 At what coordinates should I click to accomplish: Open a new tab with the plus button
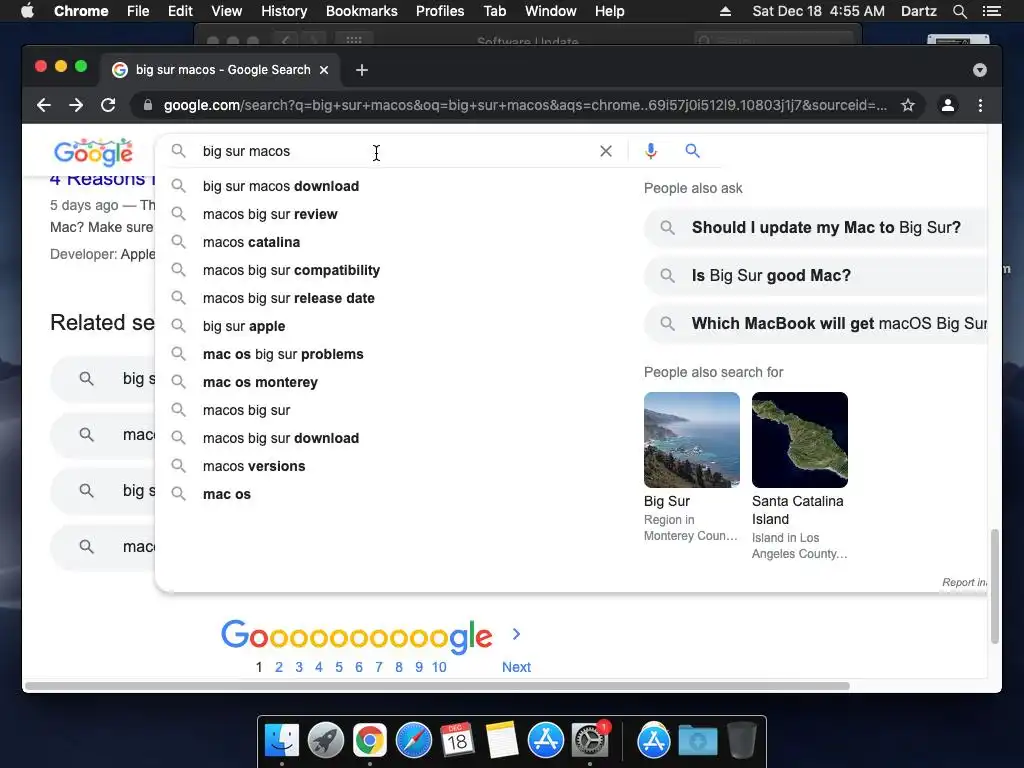coord(362,70)
